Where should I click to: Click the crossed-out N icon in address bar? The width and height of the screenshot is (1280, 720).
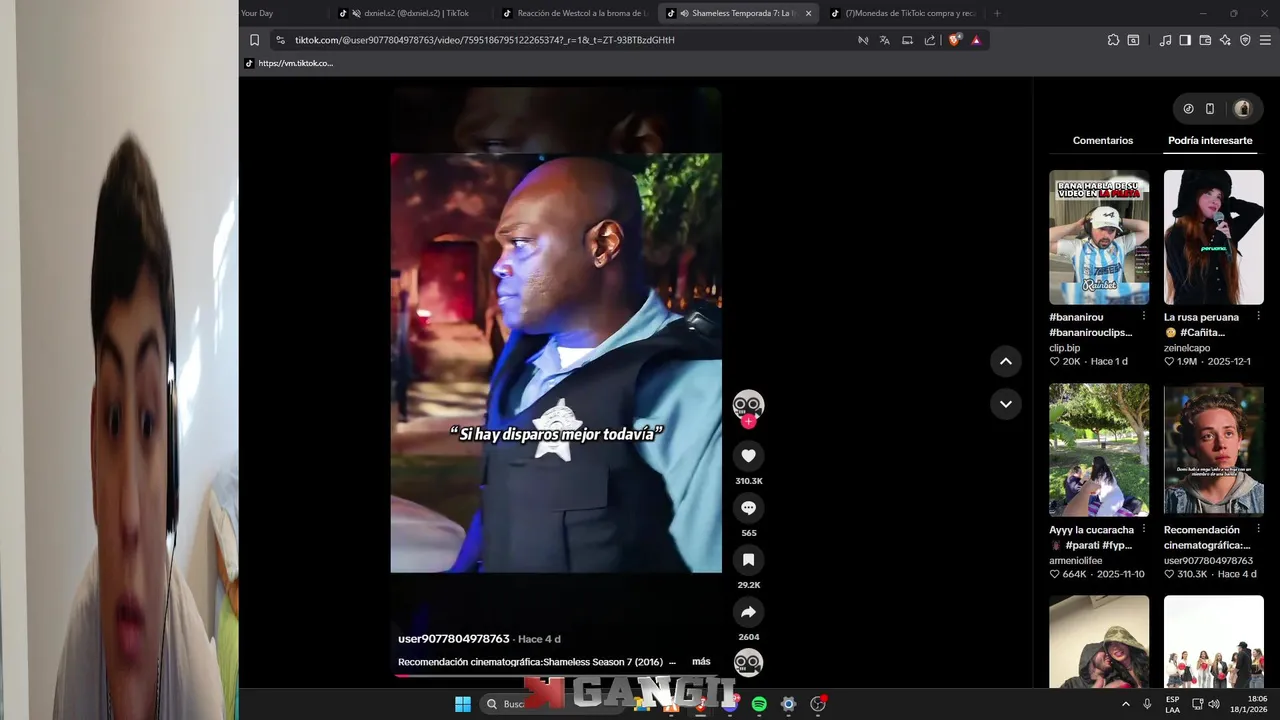pos(863,40)
